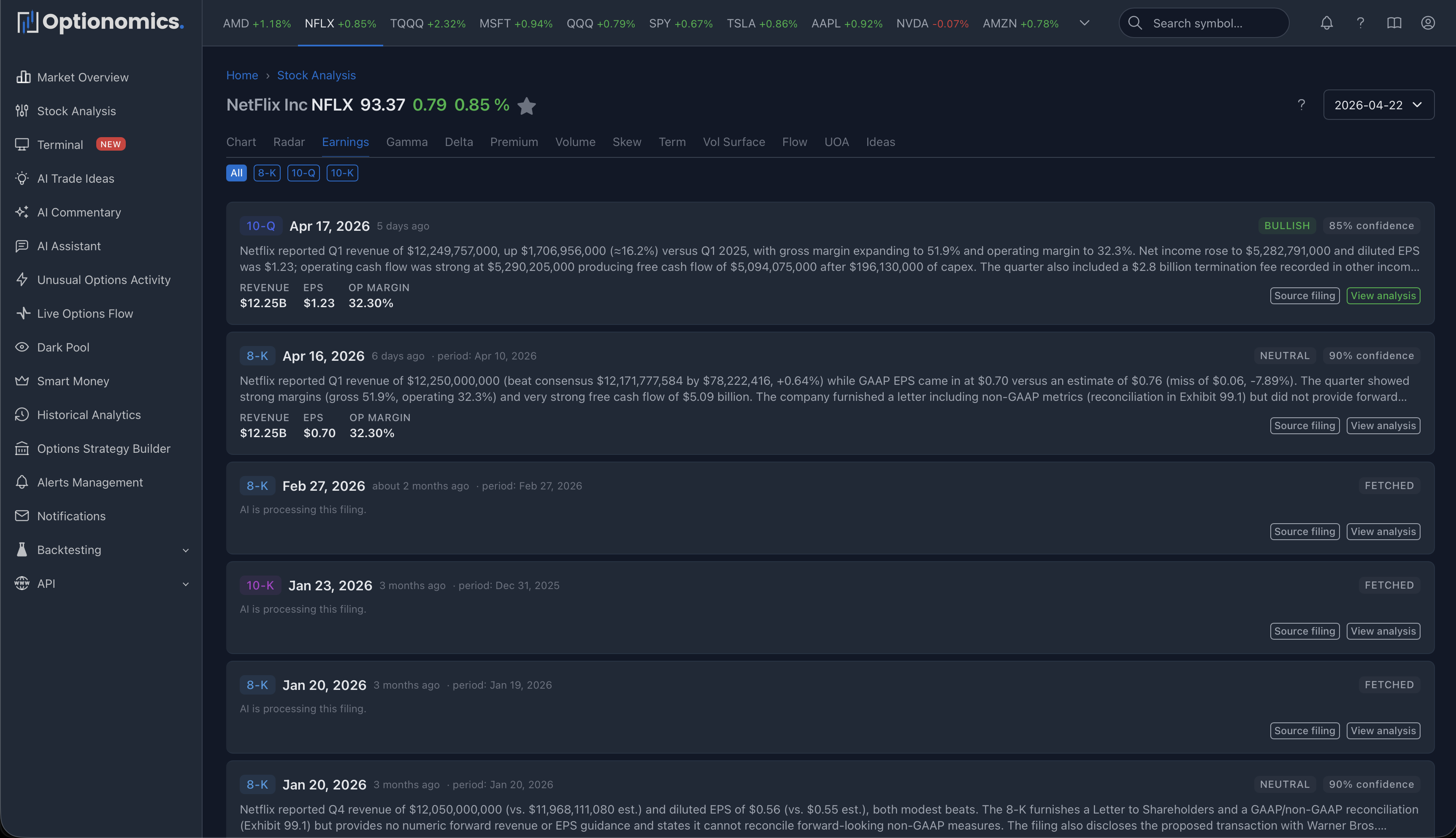Enable the 10-K filings filter
The image size is (1456, 838).
coord(342,173)
